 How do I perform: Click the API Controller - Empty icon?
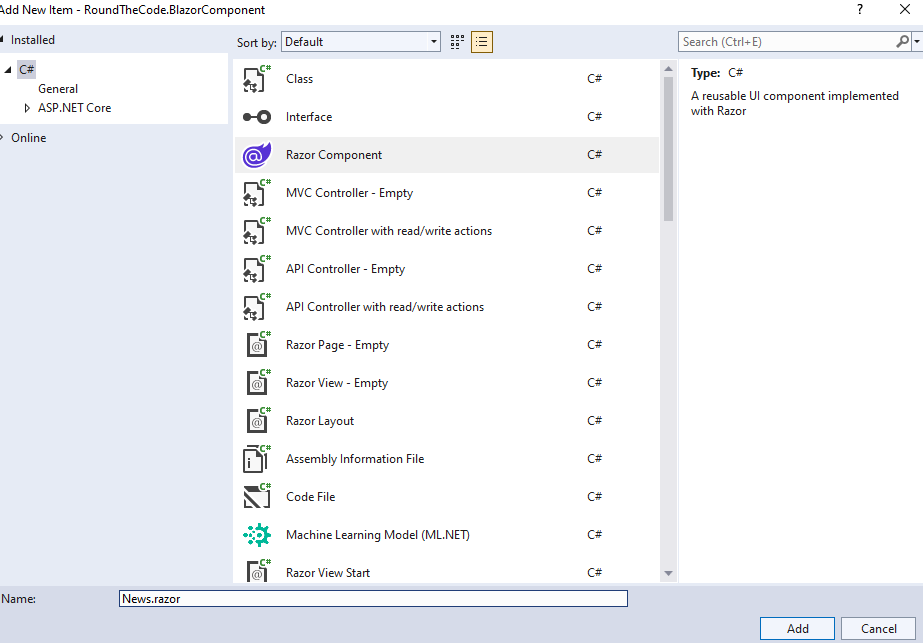click(x=257, y=269)
